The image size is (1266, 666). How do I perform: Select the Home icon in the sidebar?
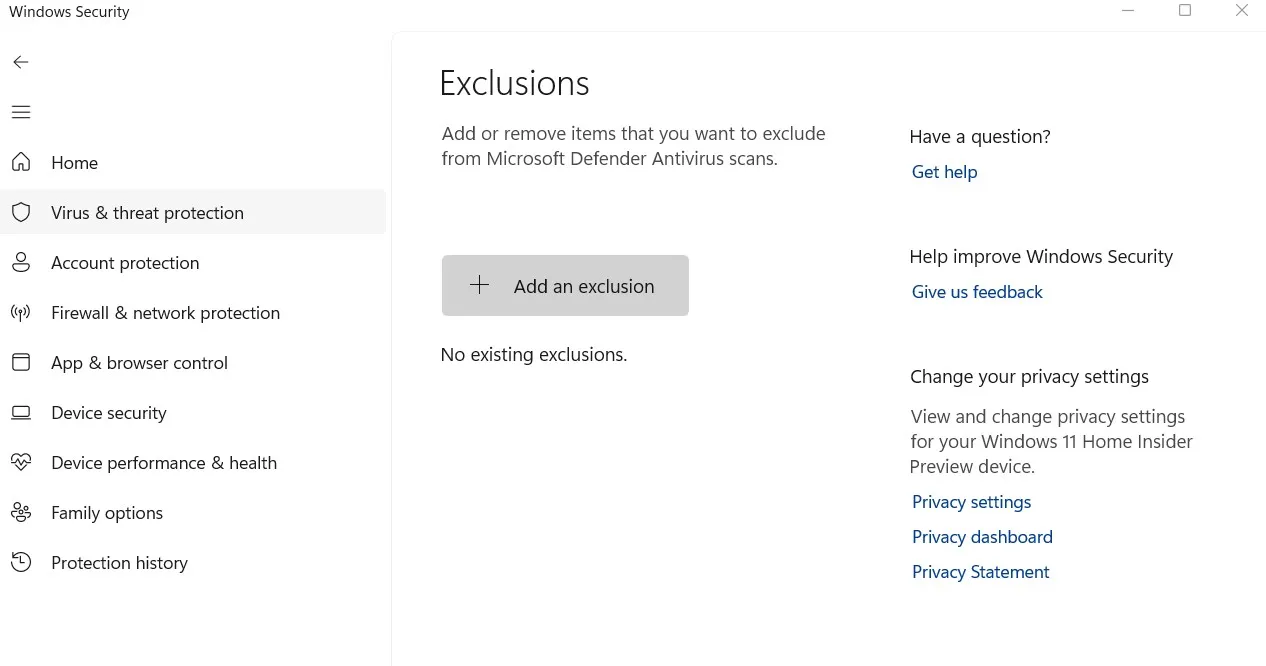pos(21,162)
